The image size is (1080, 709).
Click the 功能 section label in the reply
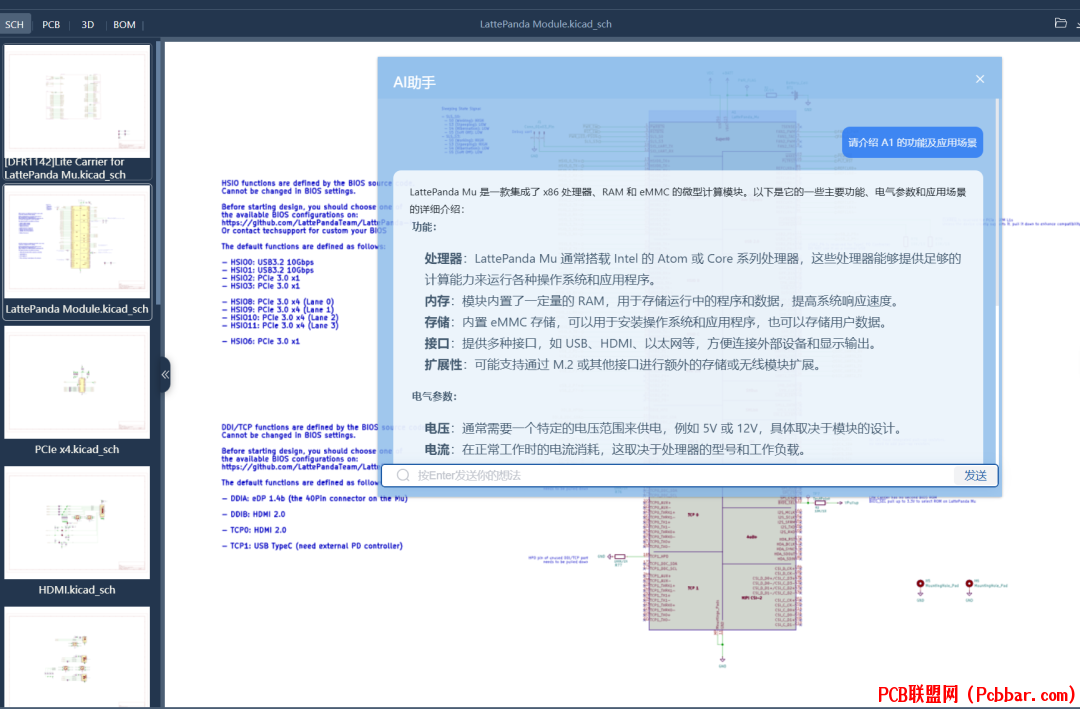pos(422,227)
